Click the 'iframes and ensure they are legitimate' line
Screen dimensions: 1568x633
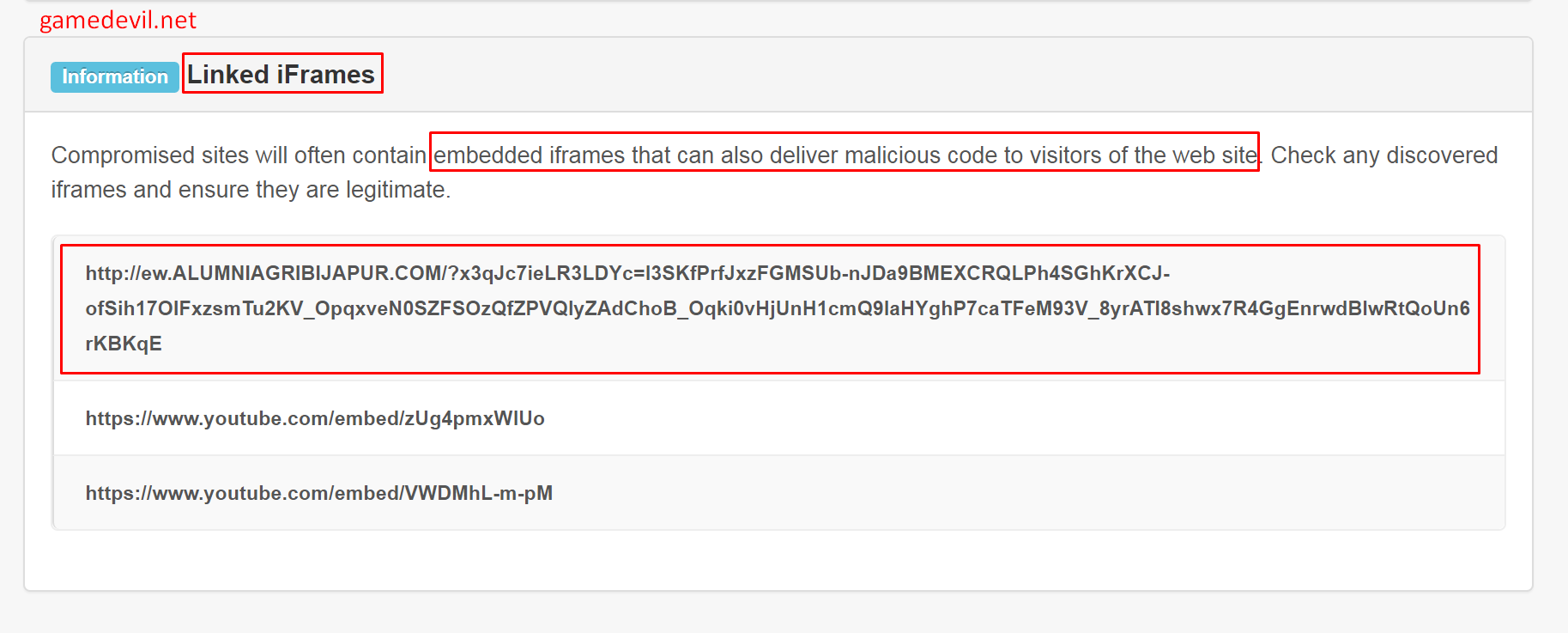point(251,190)
